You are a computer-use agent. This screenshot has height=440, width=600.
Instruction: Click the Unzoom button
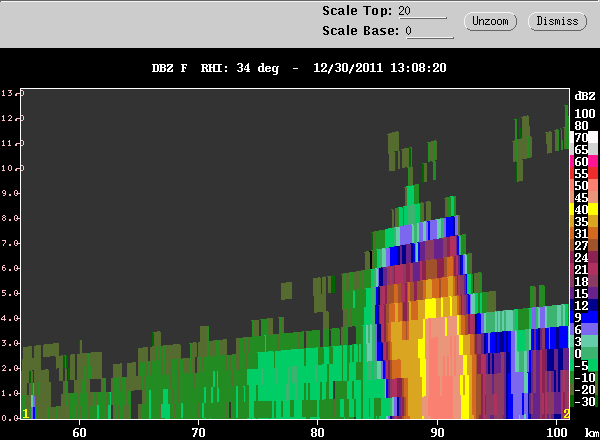pyautogui.click(x=490, y=21)
